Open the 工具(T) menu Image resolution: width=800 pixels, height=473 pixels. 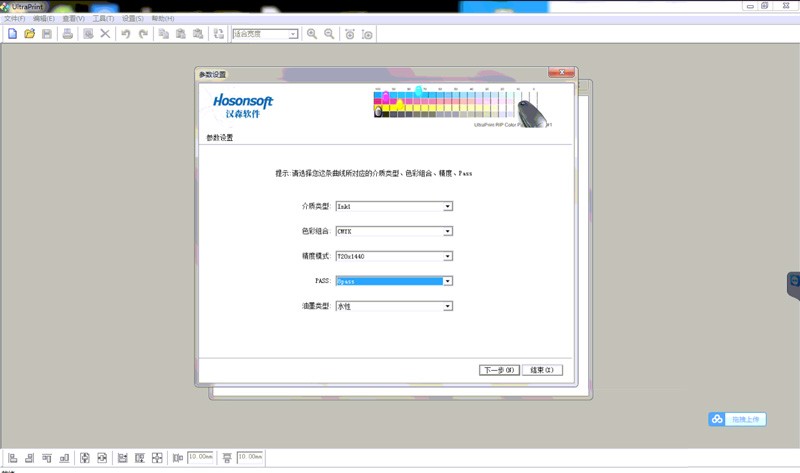click(103, 18)
